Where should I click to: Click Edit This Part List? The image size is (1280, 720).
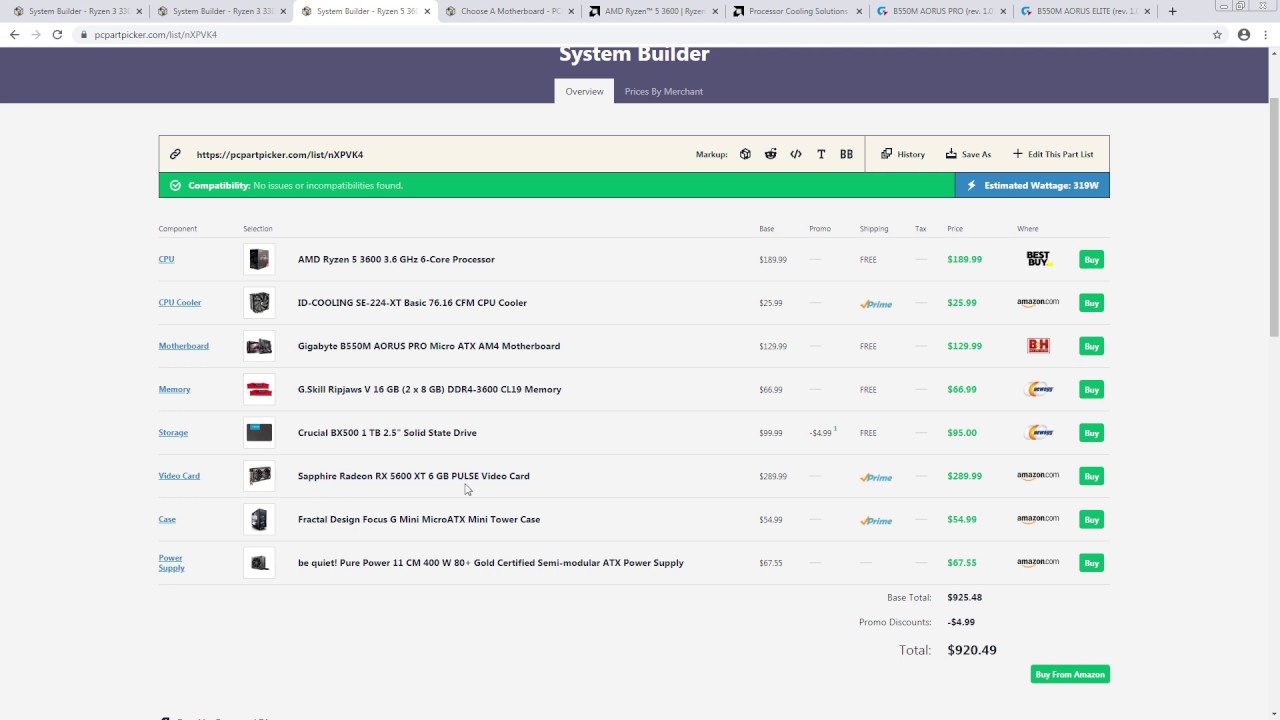pos(1053,154)
